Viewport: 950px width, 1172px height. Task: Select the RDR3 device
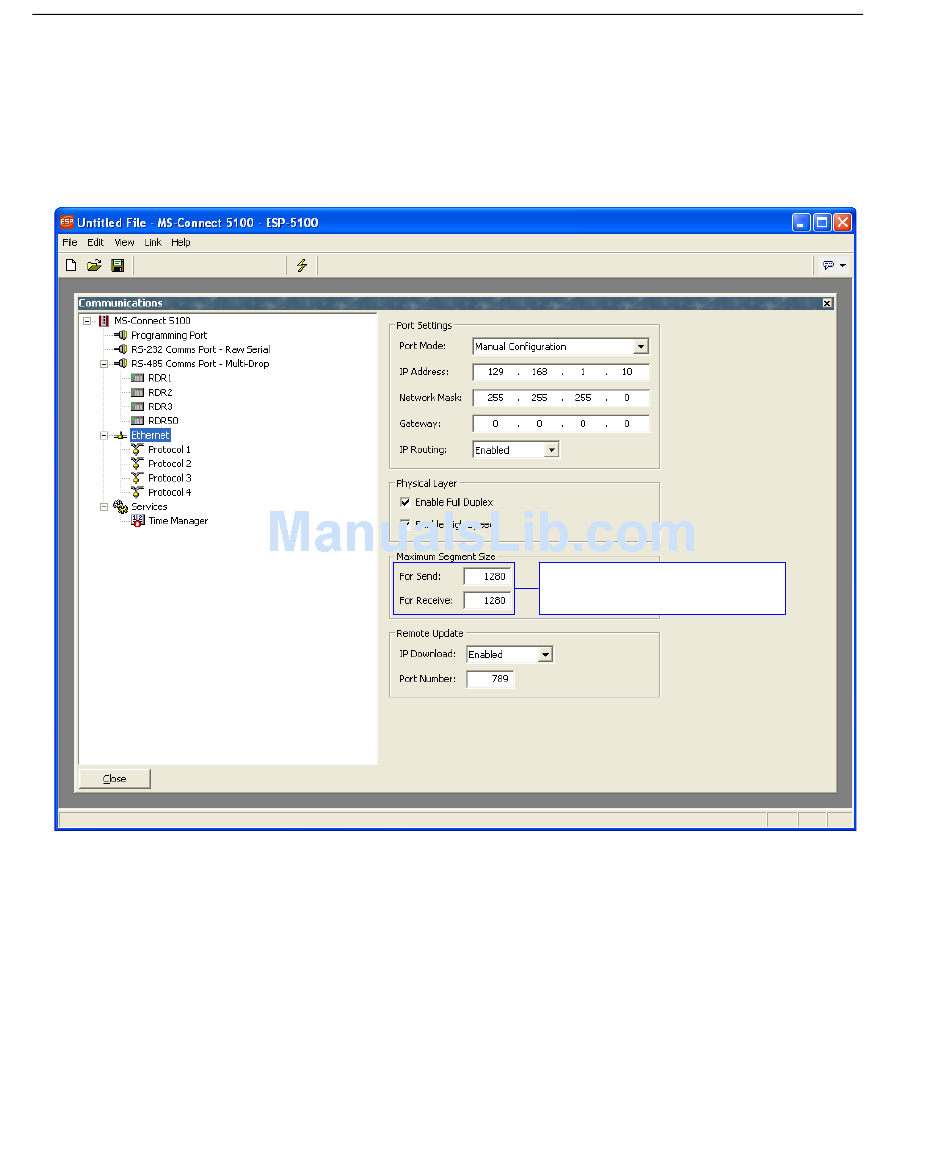(160, 407)
